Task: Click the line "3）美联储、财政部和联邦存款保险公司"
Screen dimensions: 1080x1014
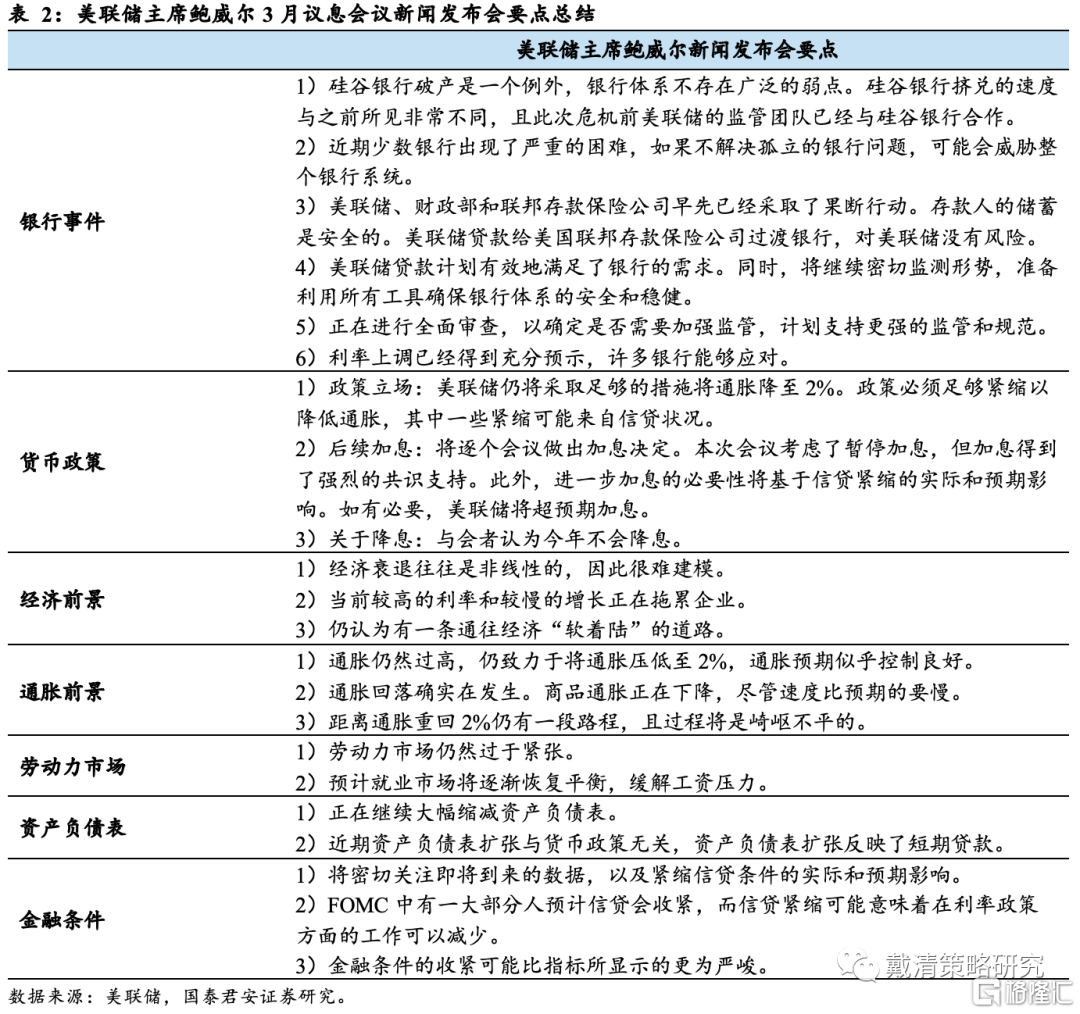Action: (676, 207)
